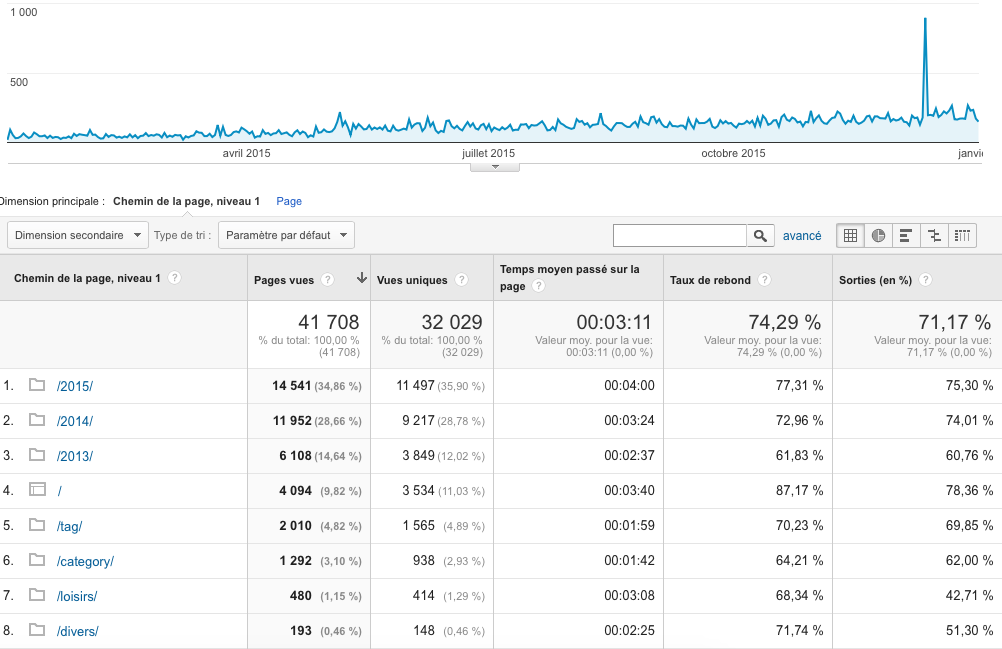Collapse the chart with the arrow handle
1002x649 pixels.
click(495, 166)
